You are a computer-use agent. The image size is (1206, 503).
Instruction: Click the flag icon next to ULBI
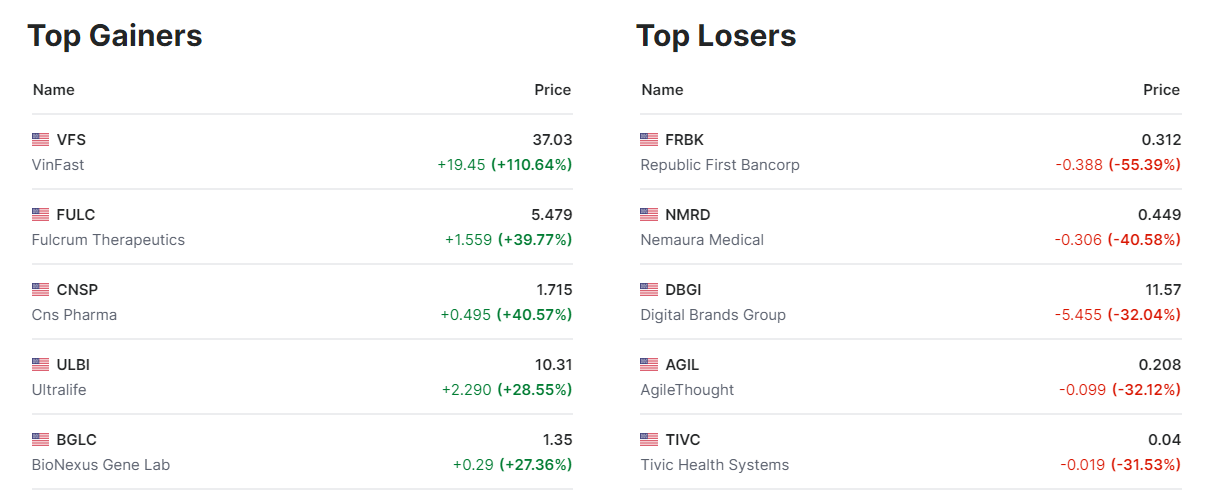(40, 365)
